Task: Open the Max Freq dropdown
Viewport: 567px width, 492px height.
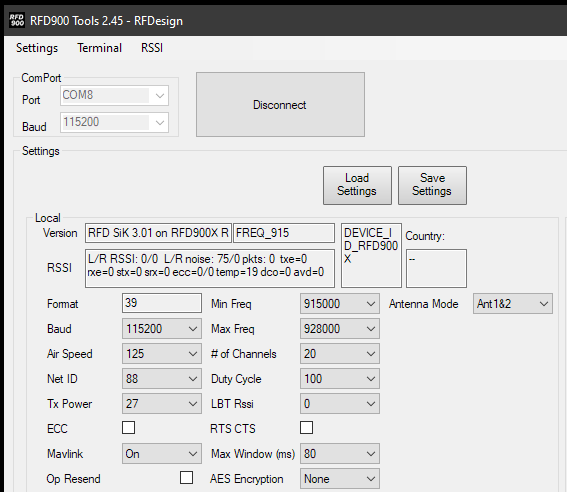Action: [340, 329]
